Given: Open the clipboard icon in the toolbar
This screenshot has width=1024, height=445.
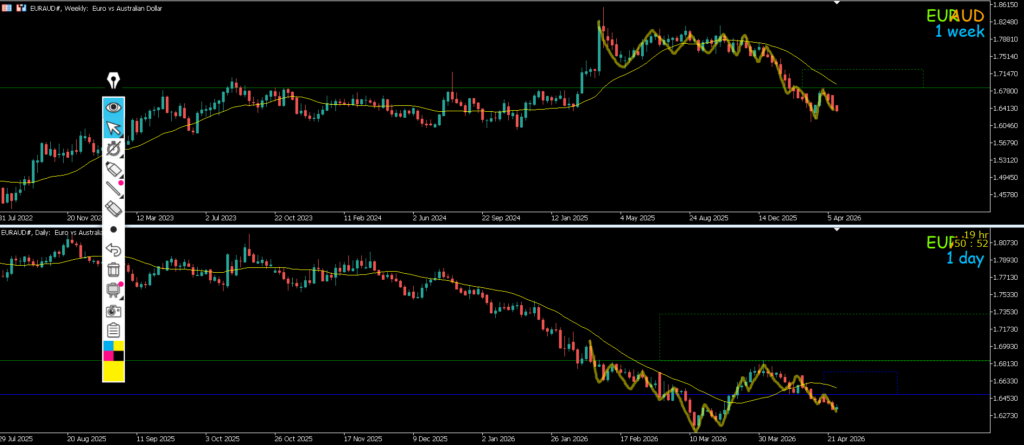Looking at the screenshot, I should coord(113,330).
